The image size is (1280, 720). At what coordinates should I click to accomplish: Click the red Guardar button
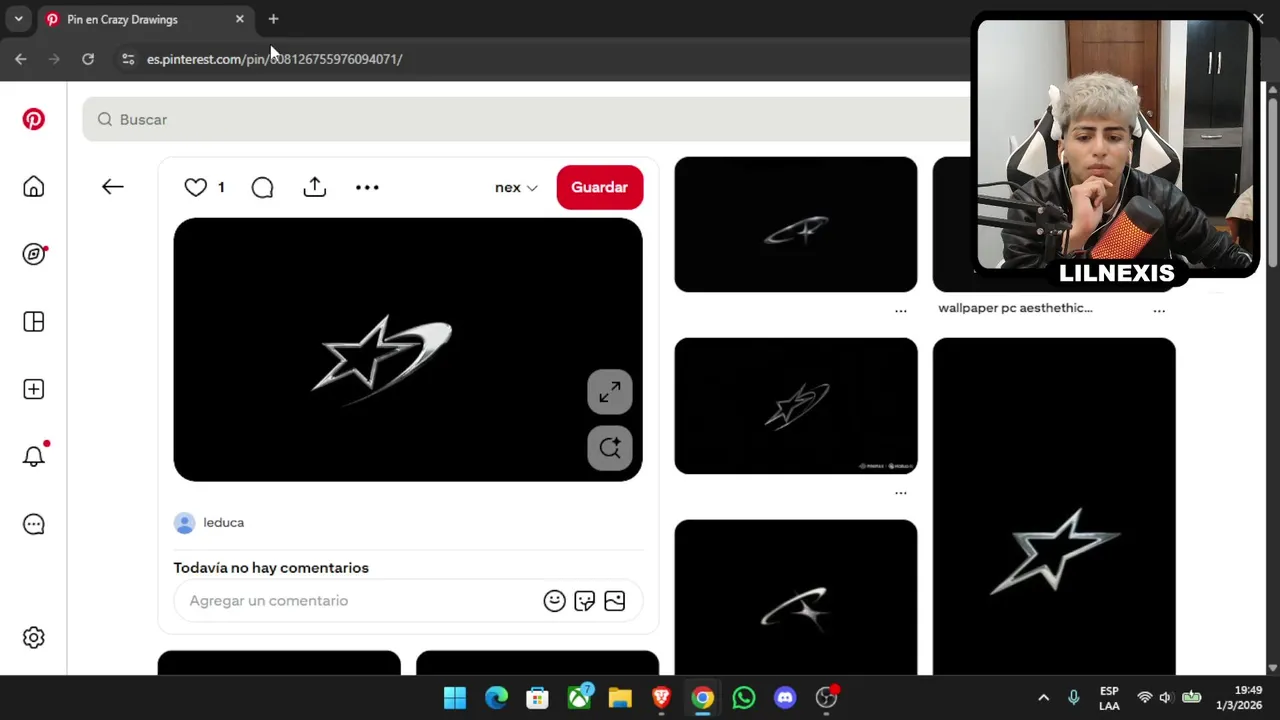tap(600, 187)
